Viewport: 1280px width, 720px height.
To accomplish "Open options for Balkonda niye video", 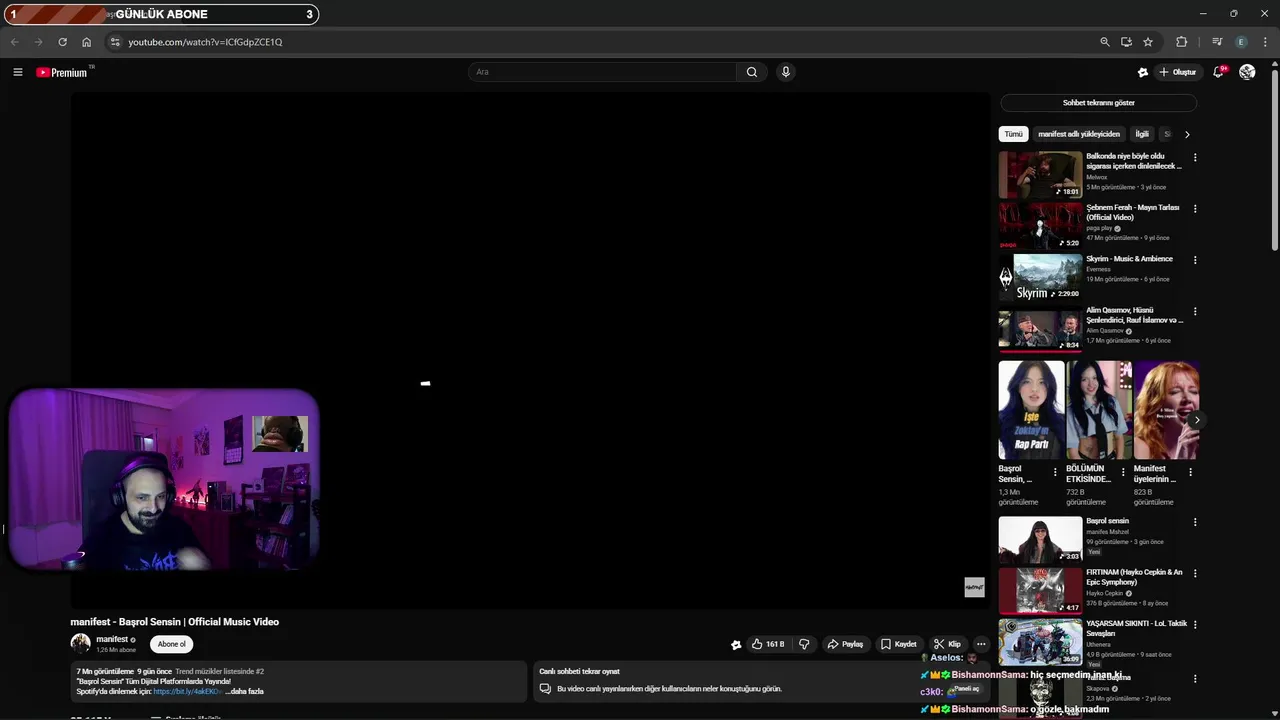I will (1194, 158).
